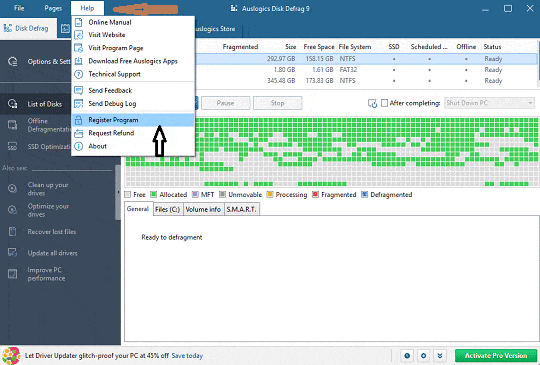Open the settings gear icon in bottom bar
The height and width of the screenshot is (365, 540).
[424, 356]
